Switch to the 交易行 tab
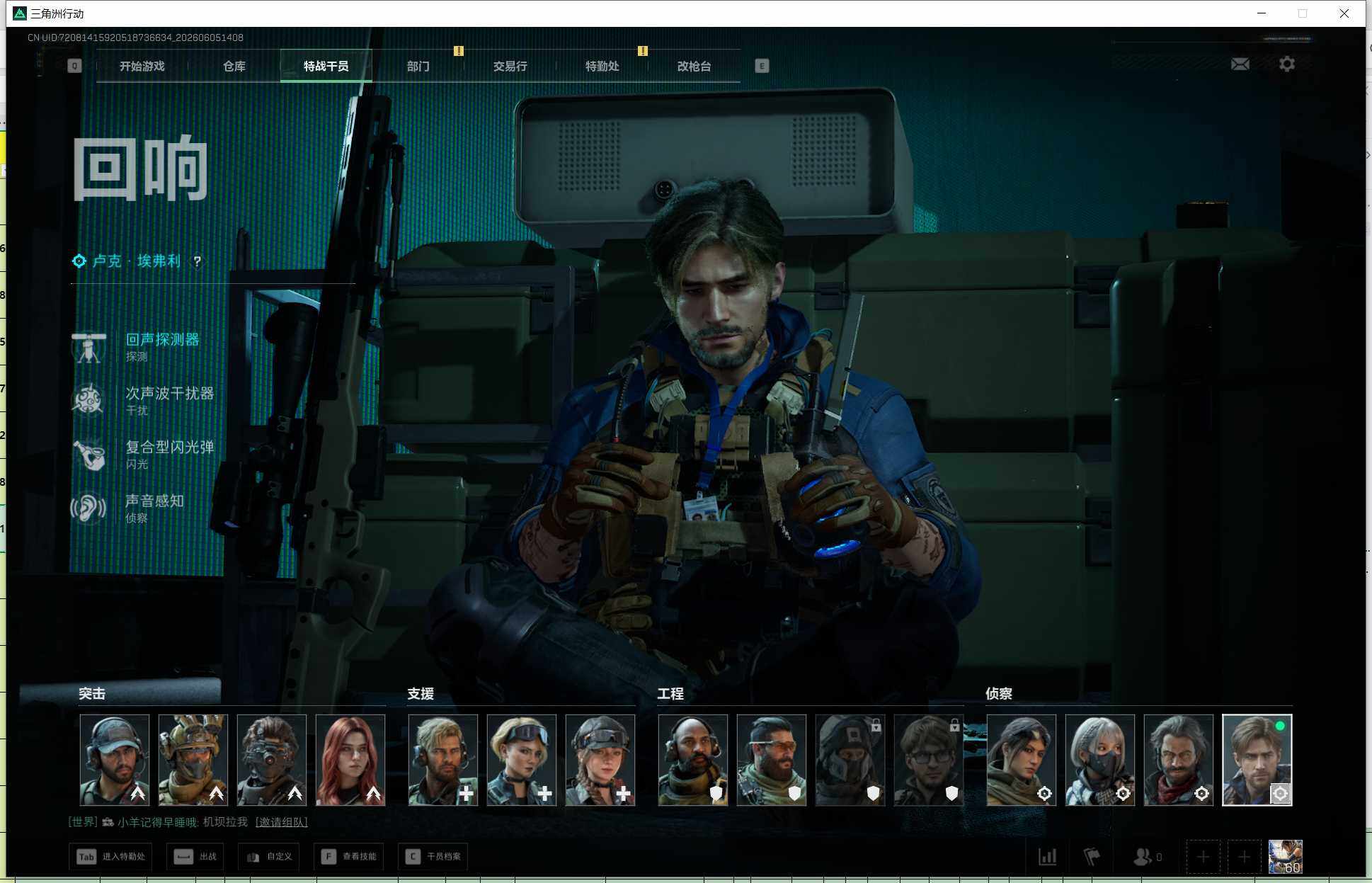Viewport: 1372px width, 883px height. pyautogui.click(x=510, y=66)
